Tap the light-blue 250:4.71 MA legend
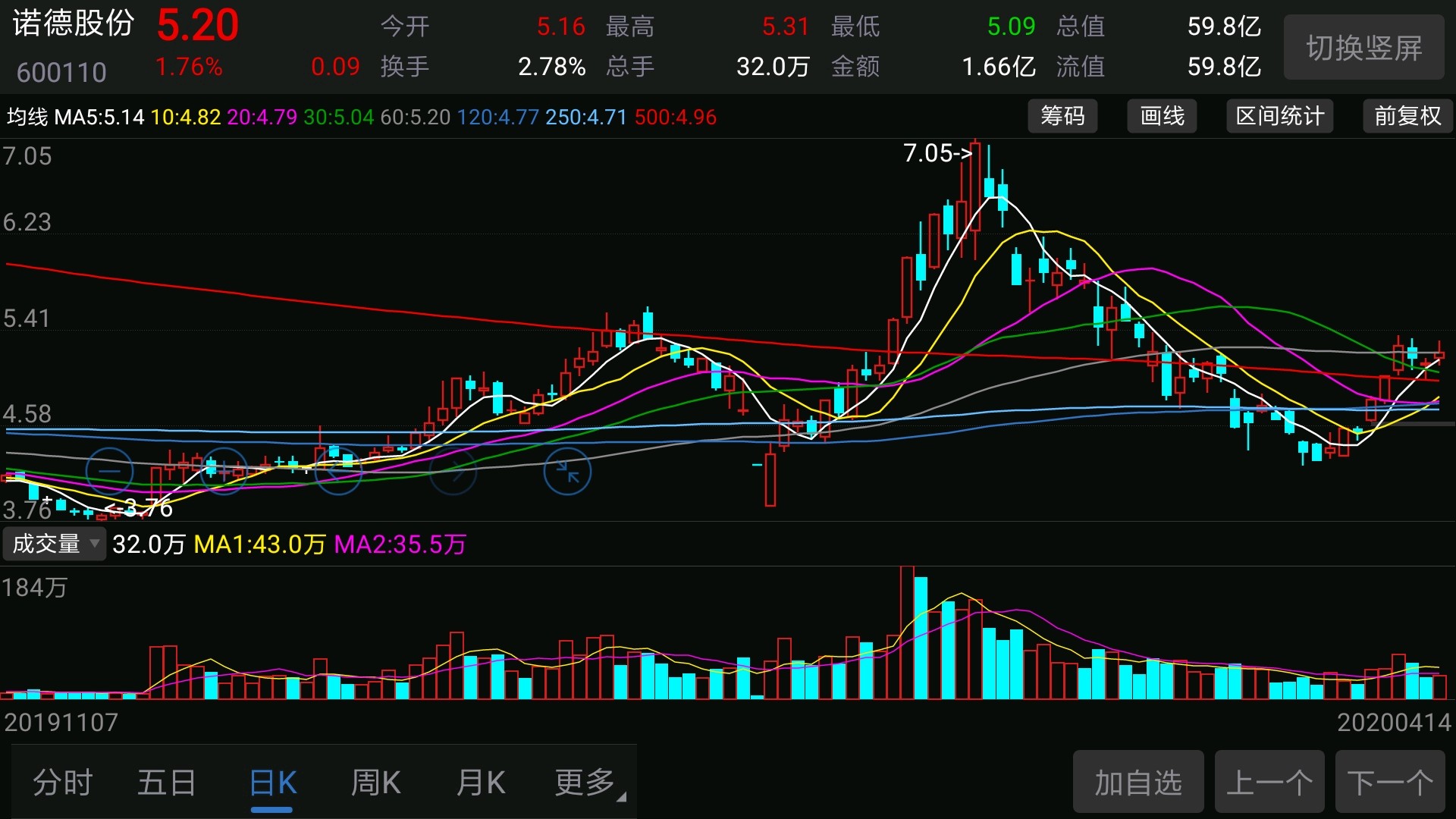The height and width of the screenshot is (819, 1456). coord(586,117)
